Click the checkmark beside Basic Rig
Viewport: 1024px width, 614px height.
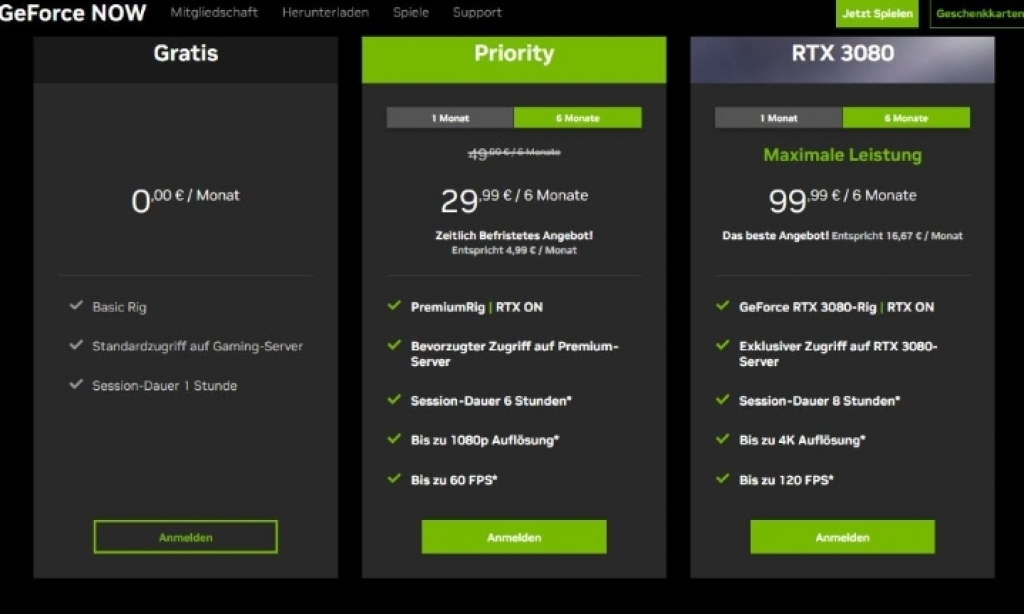pyautogui.click(x=76, y=306)
